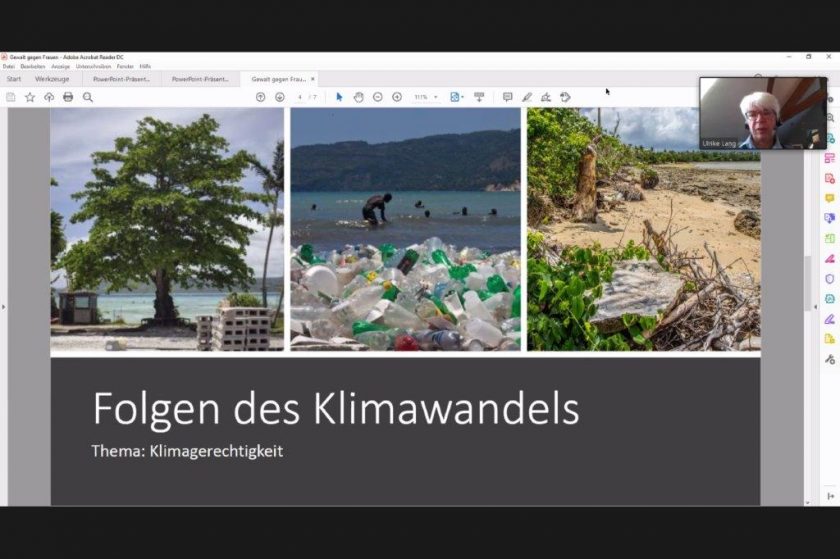This screenshot has width=840, height=559.
Task: Add a comment with speech bubble icon
Action: [507, 97]
